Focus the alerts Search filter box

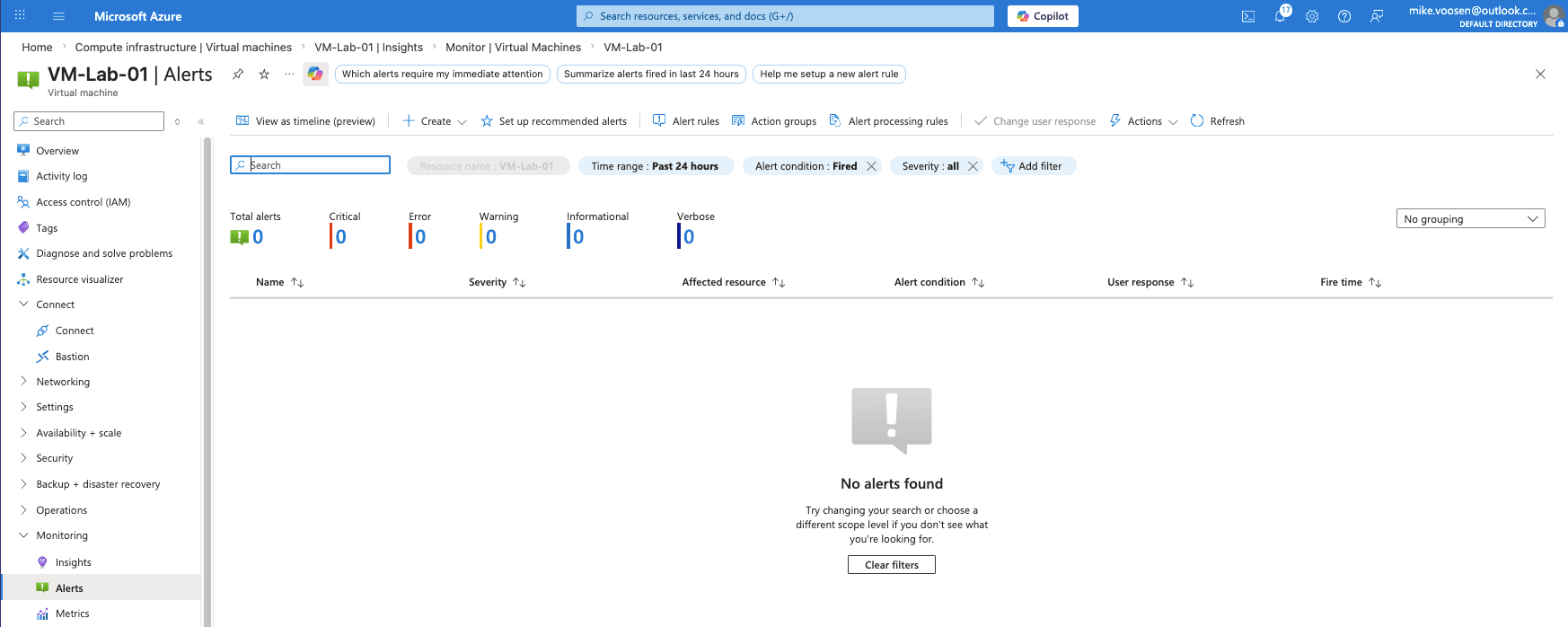click(310, 165)
